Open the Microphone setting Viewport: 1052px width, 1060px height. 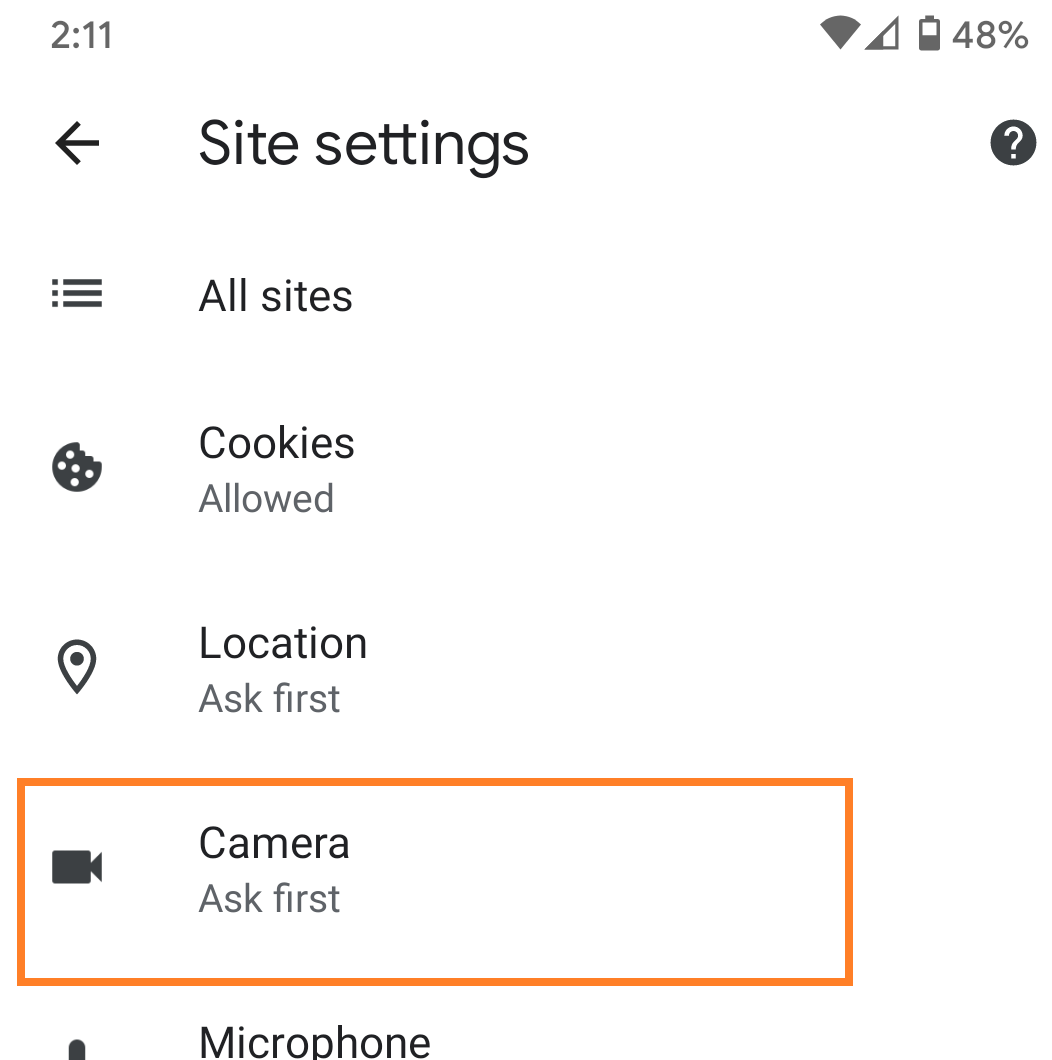coord(315,1040)
